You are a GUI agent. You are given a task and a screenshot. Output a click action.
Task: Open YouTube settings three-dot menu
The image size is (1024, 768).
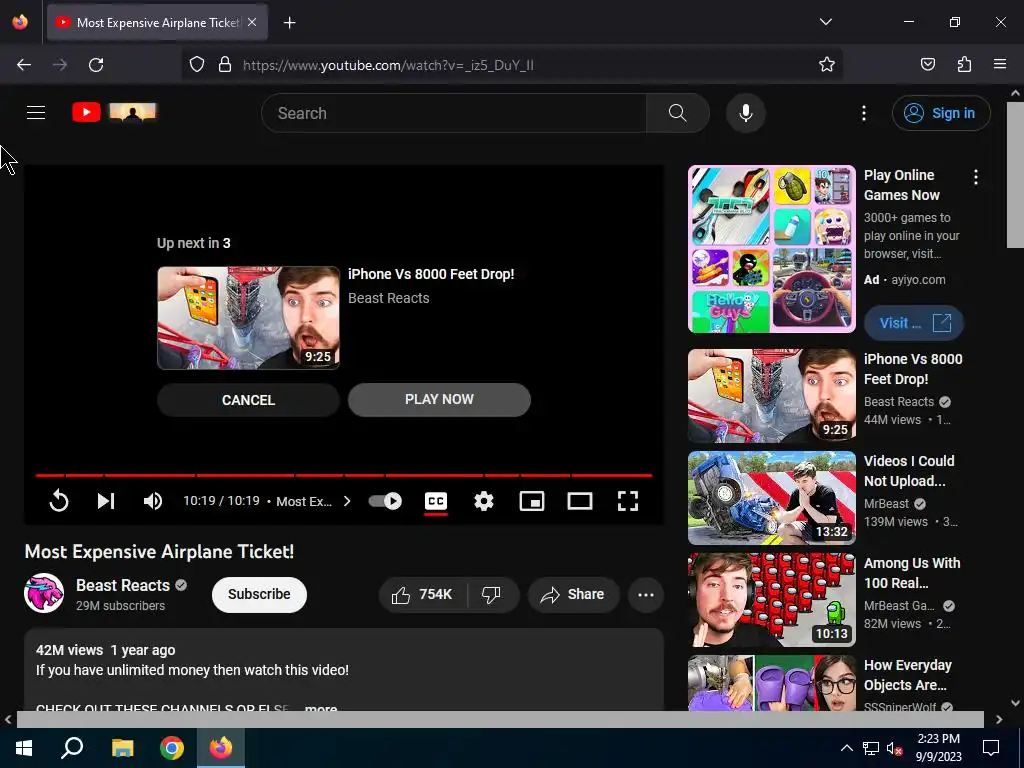[863, 113]
